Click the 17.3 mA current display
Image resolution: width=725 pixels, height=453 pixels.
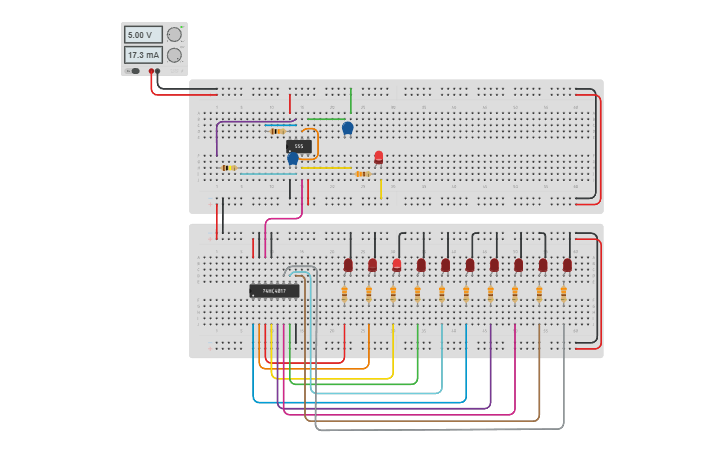click(143, 55)
